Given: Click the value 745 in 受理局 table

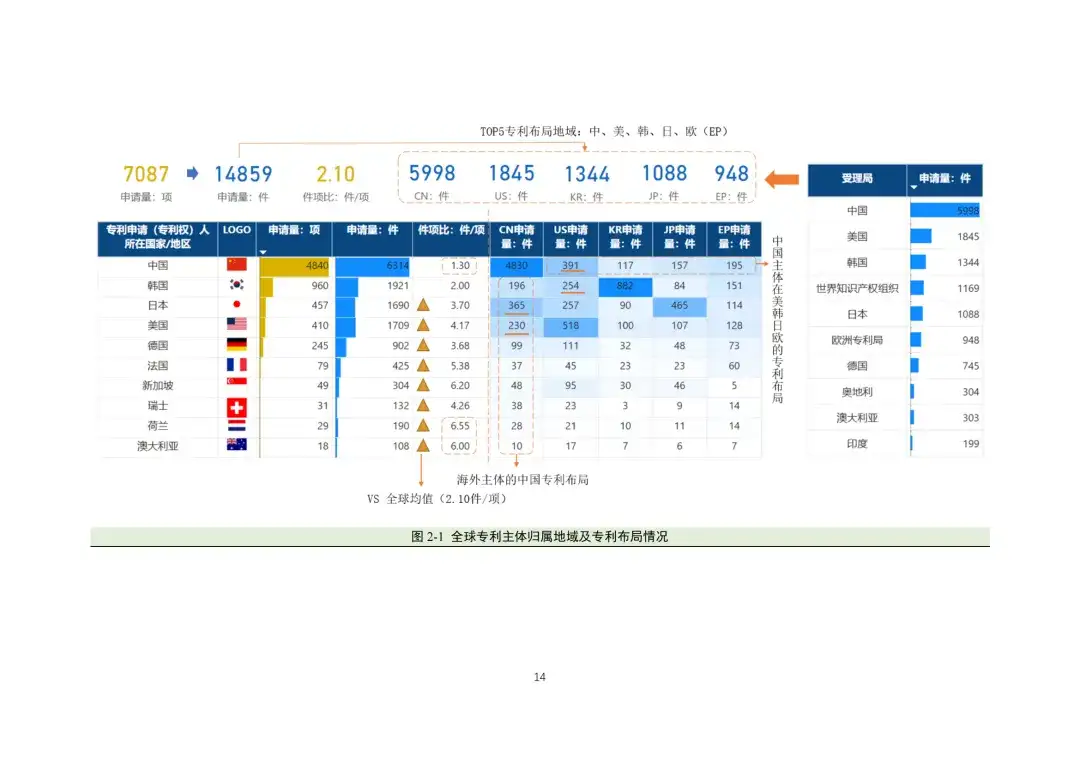Looking at the screenshot, I should [970, 366].
